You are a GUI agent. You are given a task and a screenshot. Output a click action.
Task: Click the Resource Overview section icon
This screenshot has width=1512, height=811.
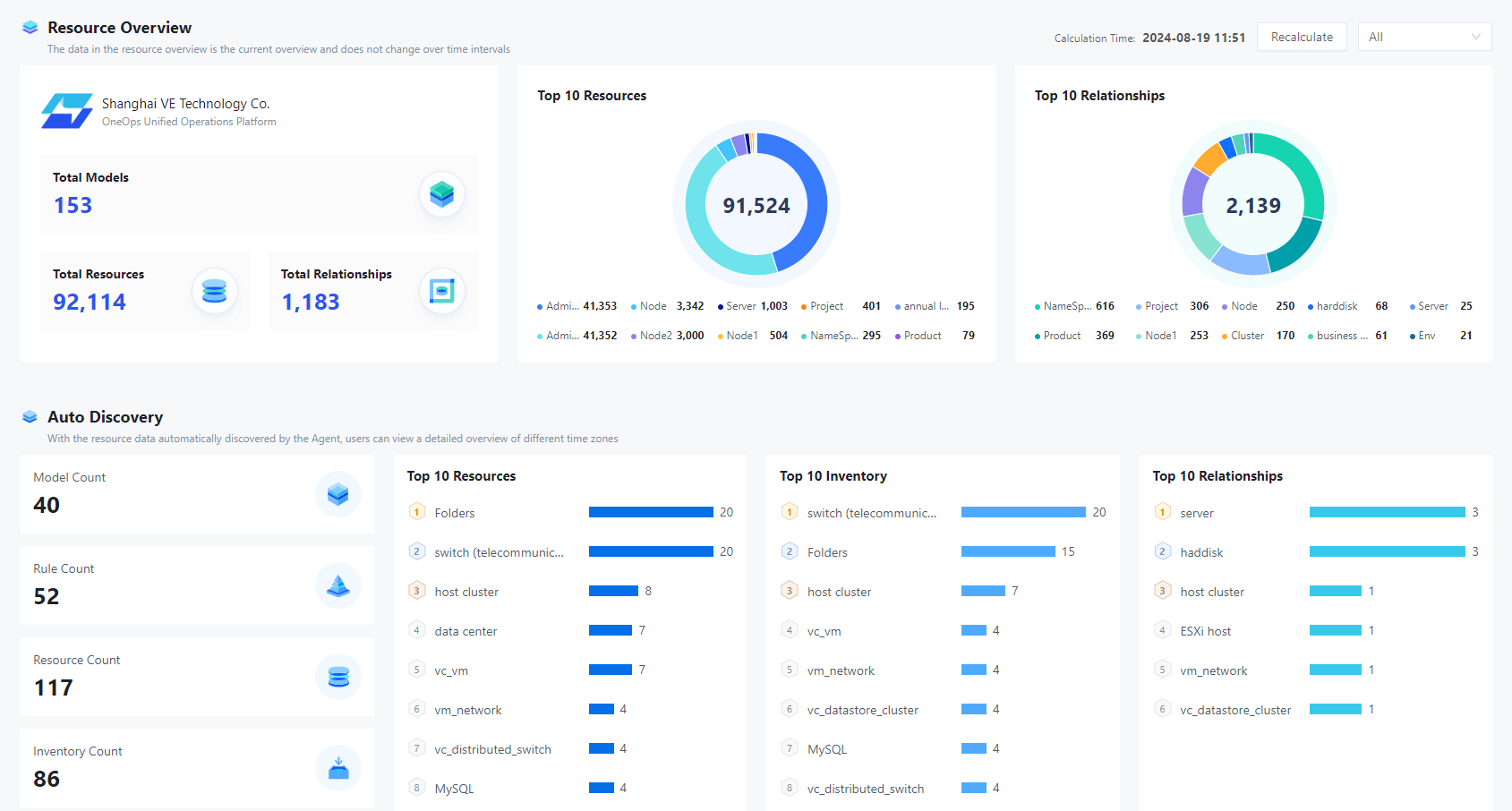(x=30, y=27)
